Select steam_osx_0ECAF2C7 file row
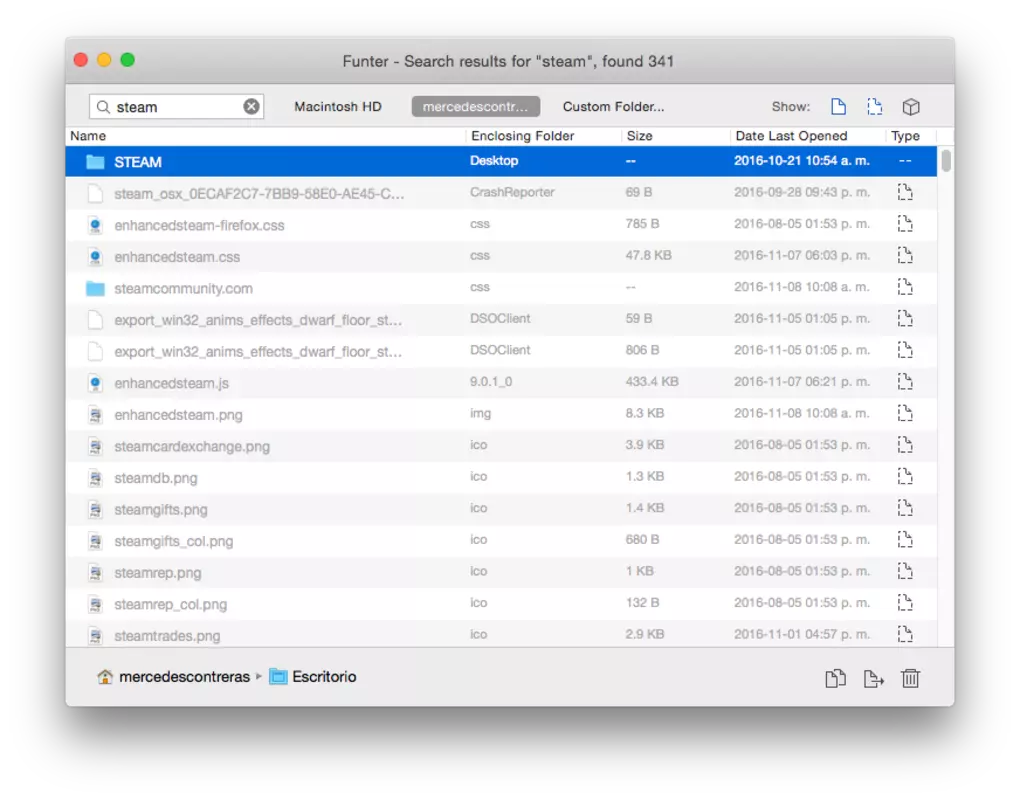1020x800 pixels. [x=501, y=193]
